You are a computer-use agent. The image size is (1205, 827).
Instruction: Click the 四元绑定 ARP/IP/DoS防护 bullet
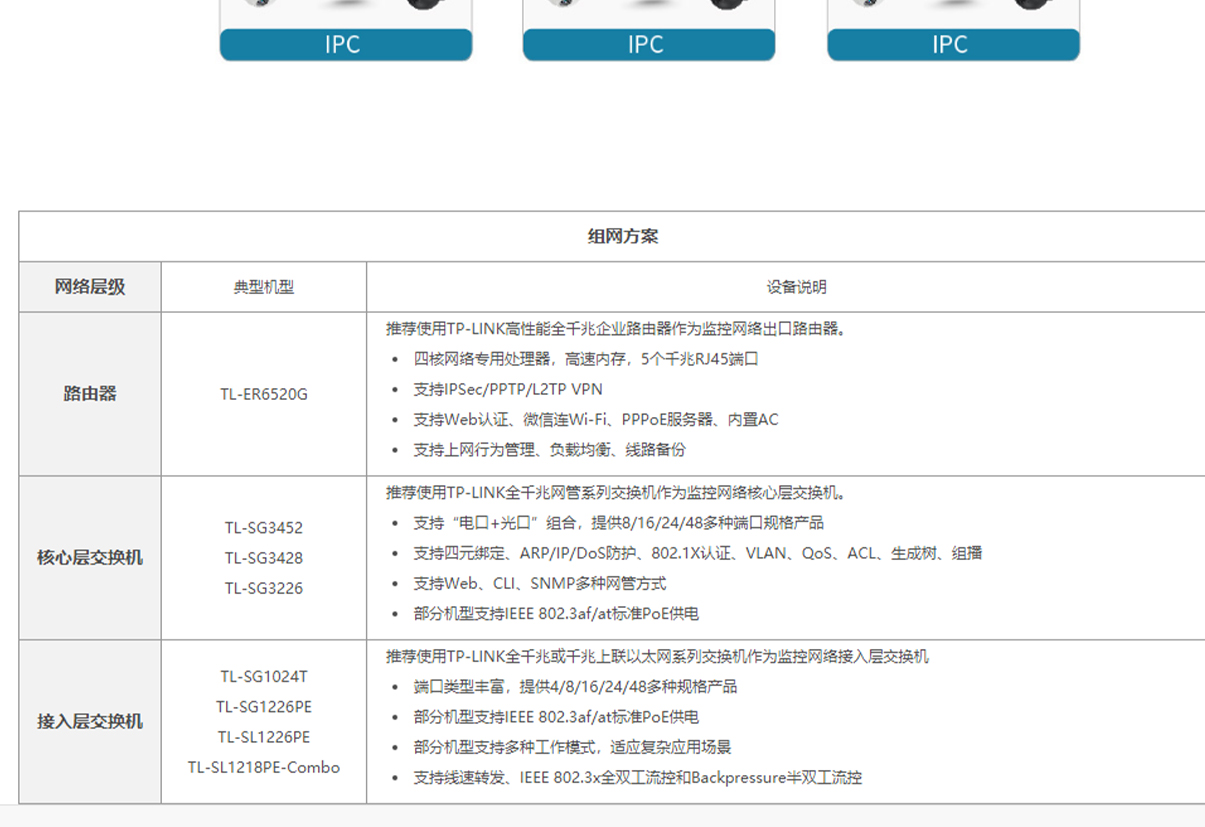click(697, 553)
